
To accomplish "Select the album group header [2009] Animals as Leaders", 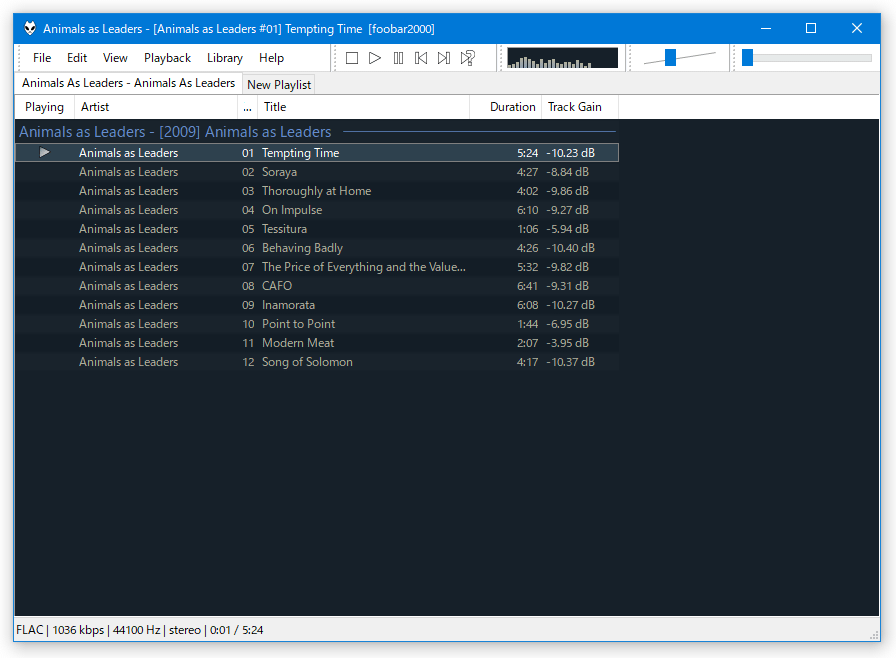I will click(317, 132).
